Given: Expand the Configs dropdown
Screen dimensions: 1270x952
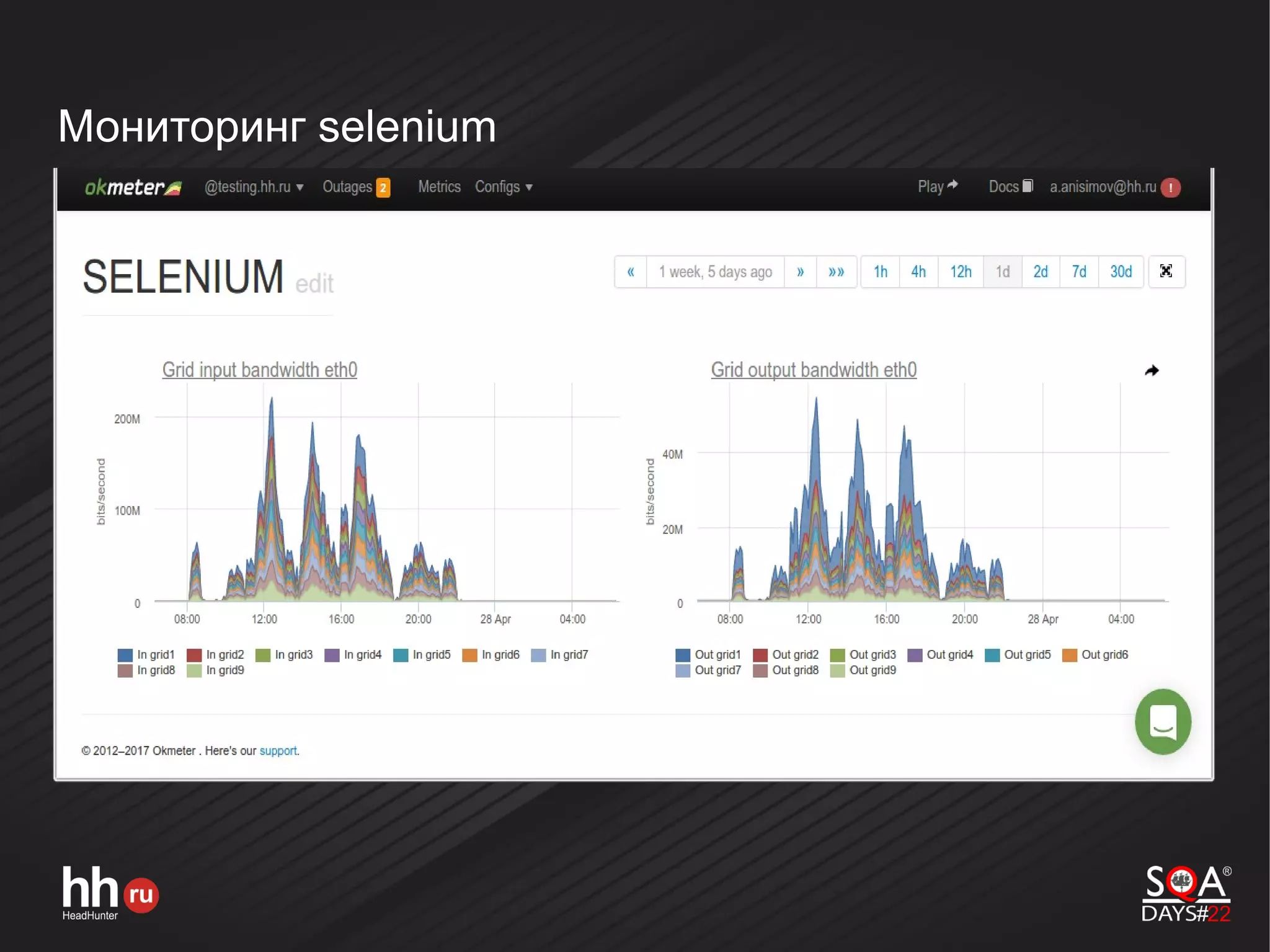Looking at the screenshot, I should coord(504,187).
